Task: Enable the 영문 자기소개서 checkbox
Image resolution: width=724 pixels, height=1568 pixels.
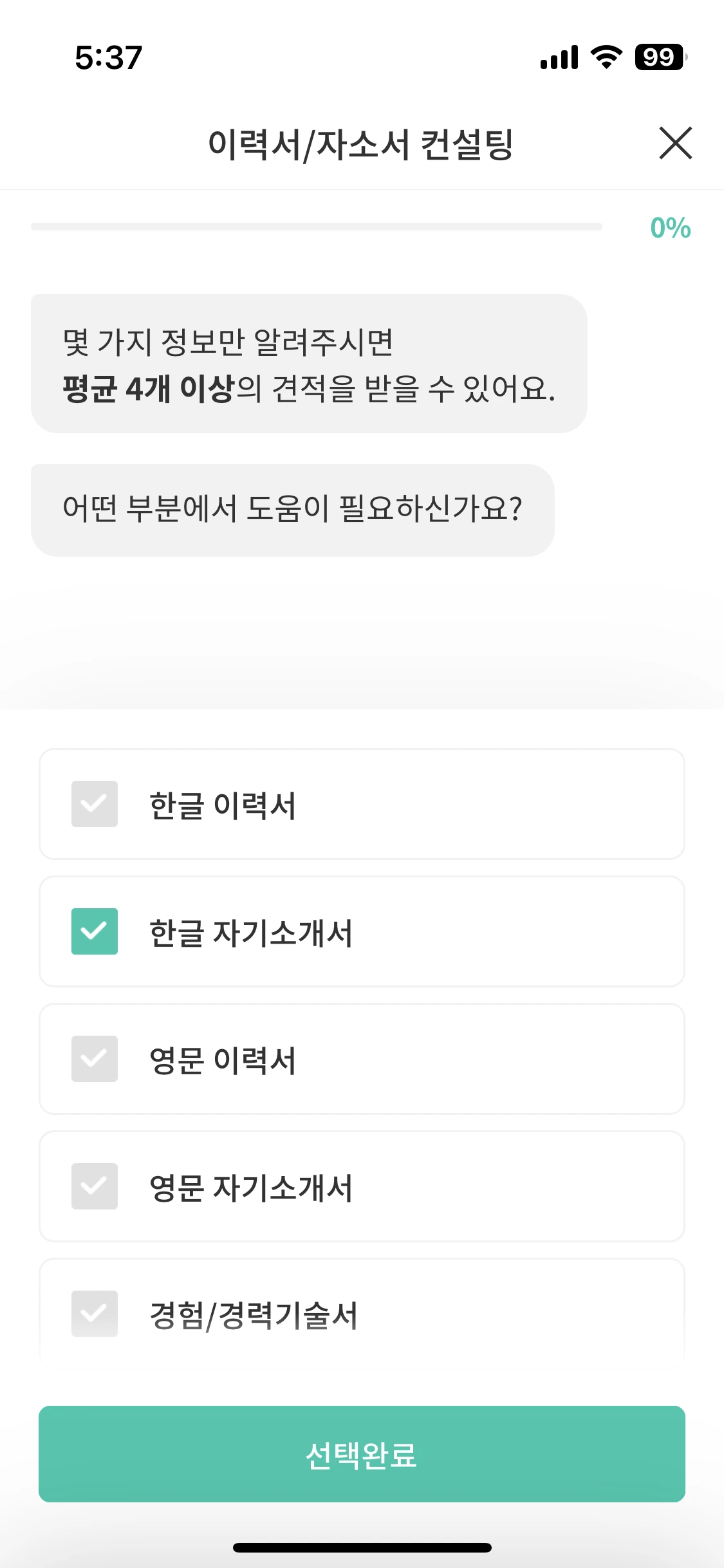Action: 95,1186
